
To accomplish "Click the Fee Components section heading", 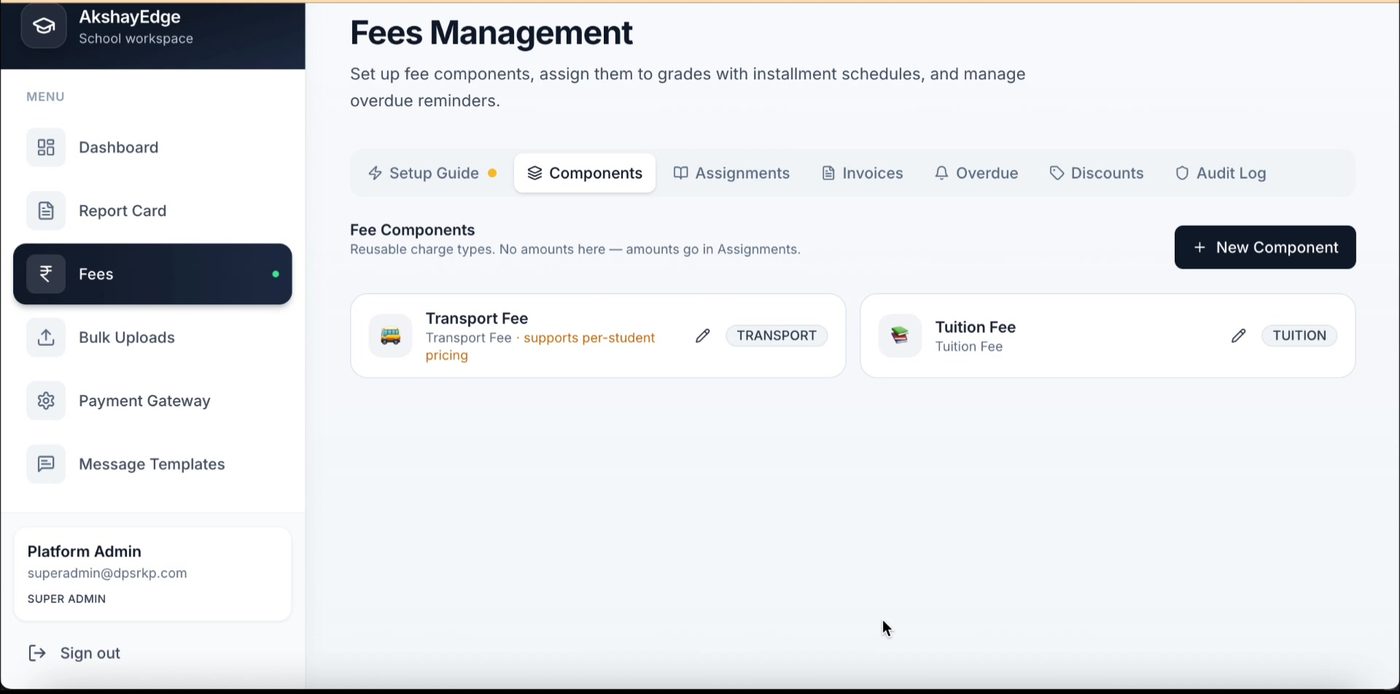I will [412, 230].
